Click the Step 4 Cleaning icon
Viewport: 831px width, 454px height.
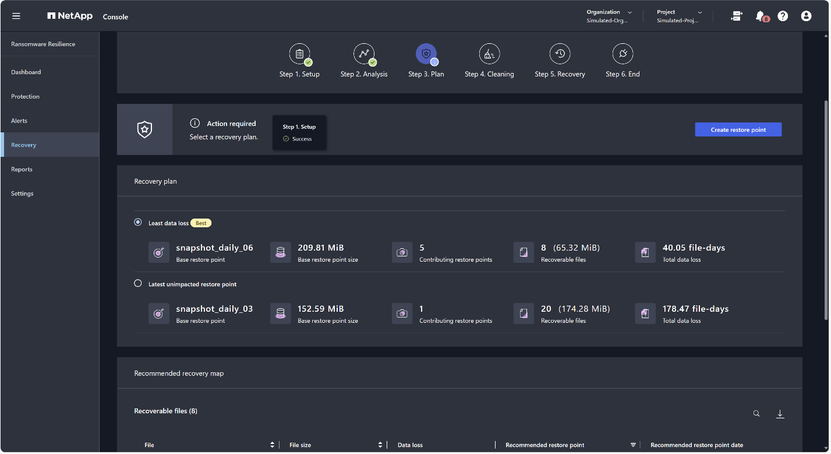tap(489, 54)
